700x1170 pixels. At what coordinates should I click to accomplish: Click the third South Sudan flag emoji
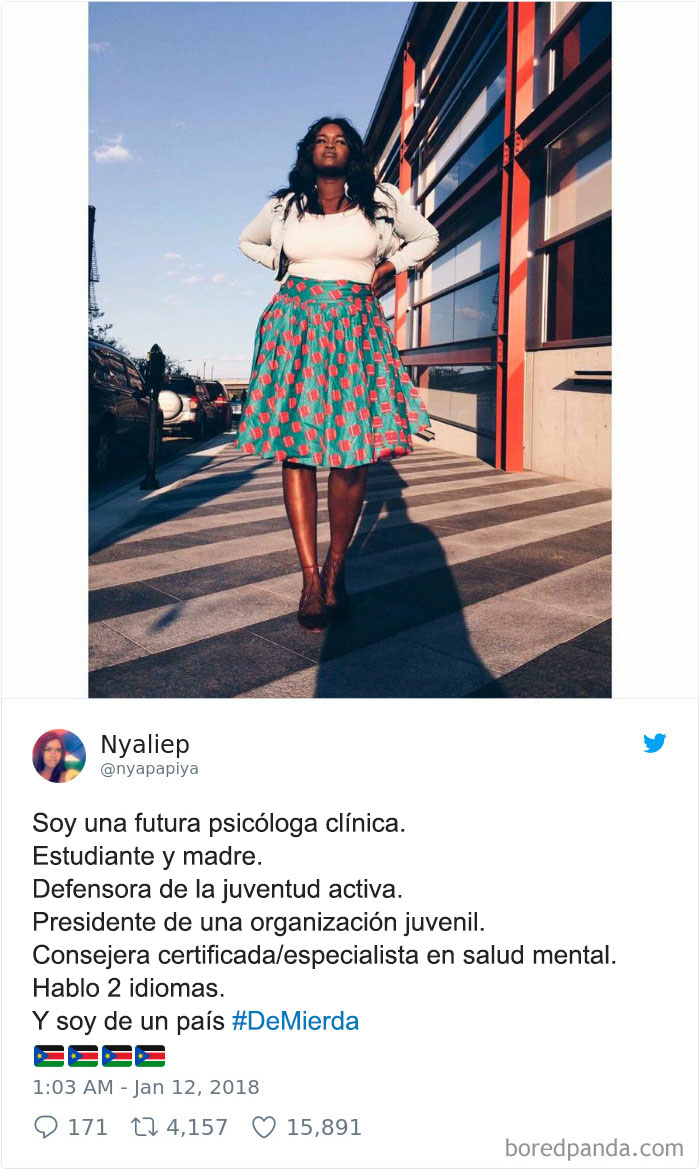(116, 1056)
